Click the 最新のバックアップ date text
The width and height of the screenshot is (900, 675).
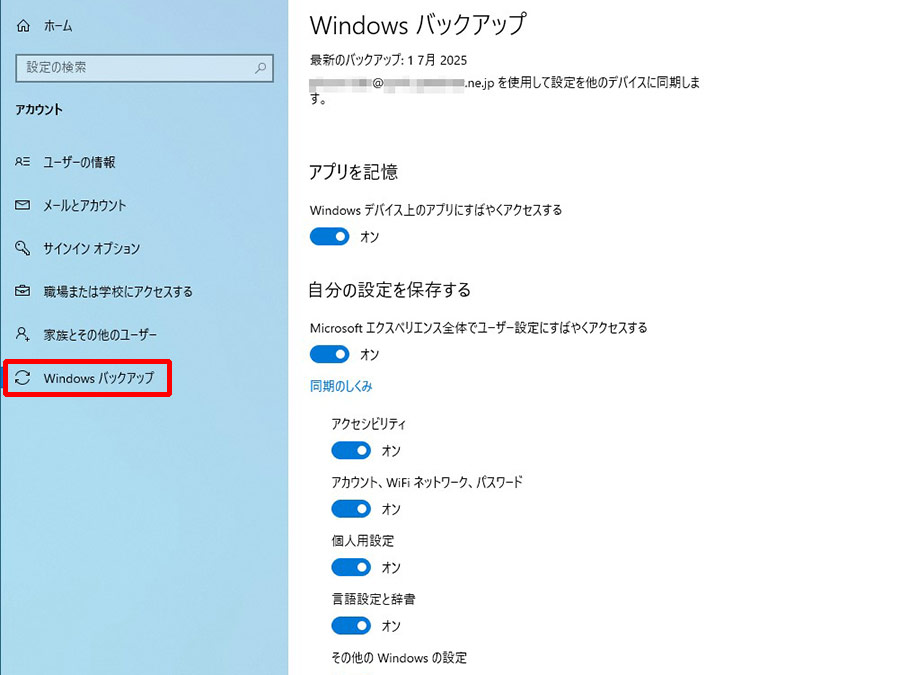point(389,60)
